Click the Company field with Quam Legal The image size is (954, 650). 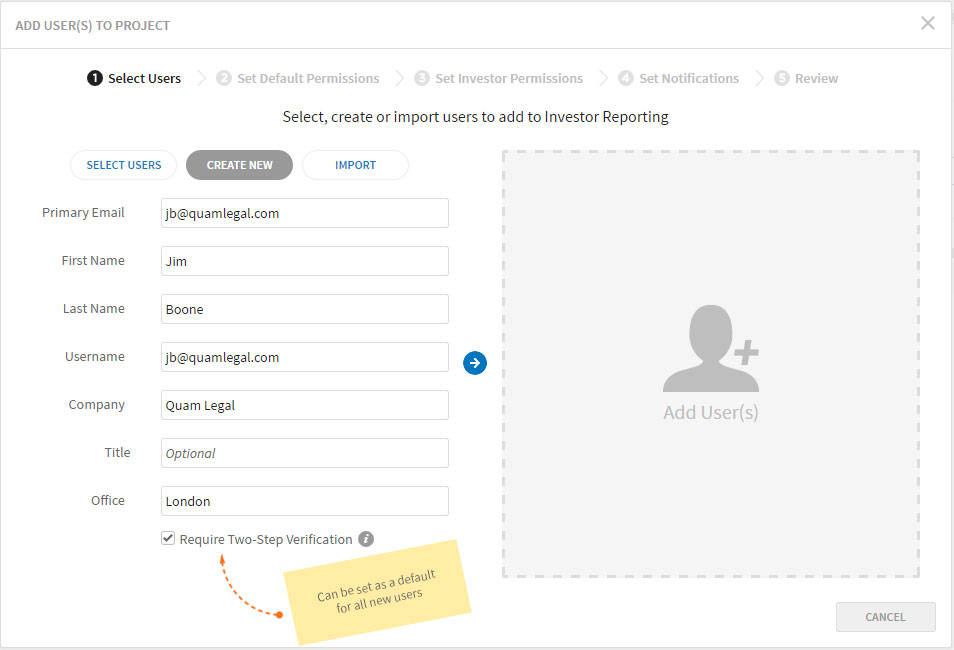point(305,405)
